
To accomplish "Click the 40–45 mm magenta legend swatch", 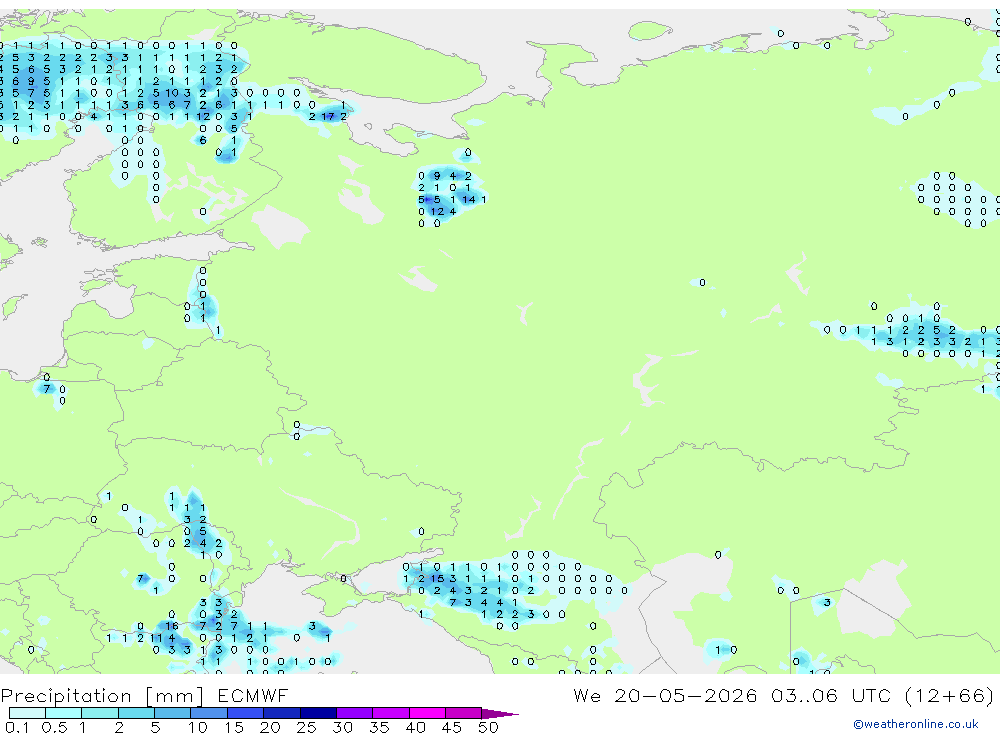I will coord(427,713).
